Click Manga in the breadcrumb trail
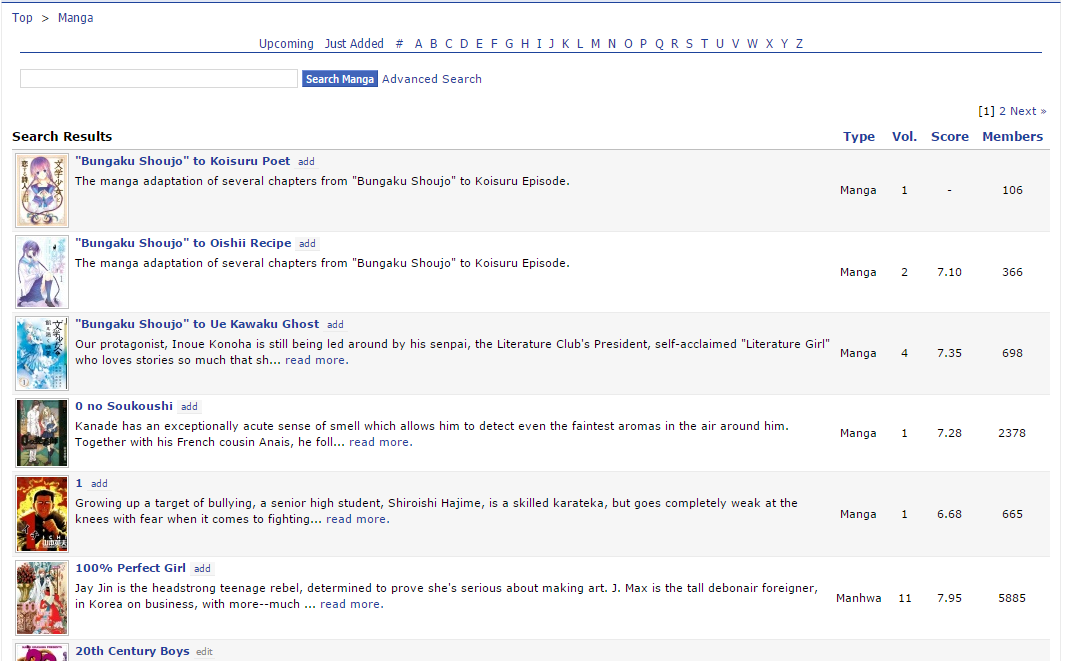Screen dimensions: 1089x661 click(x=75, y=18)
